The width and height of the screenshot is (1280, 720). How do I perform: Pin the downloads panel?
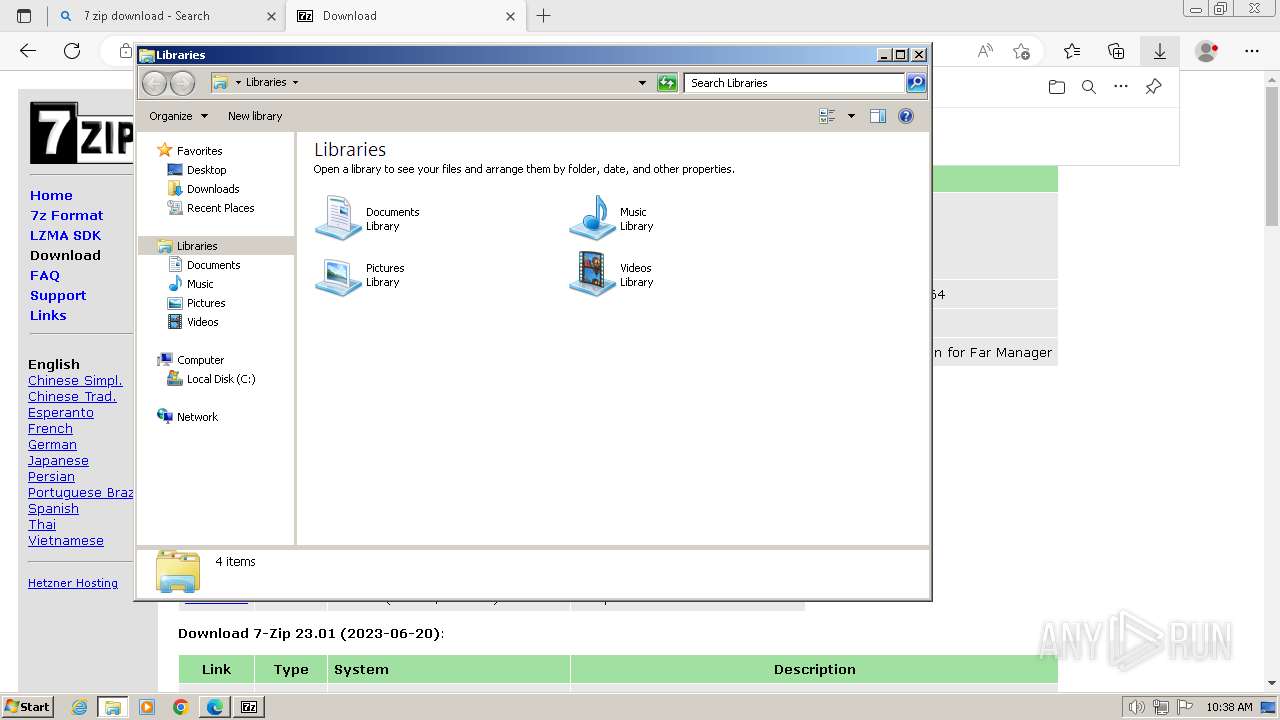tap(1153, 87)
